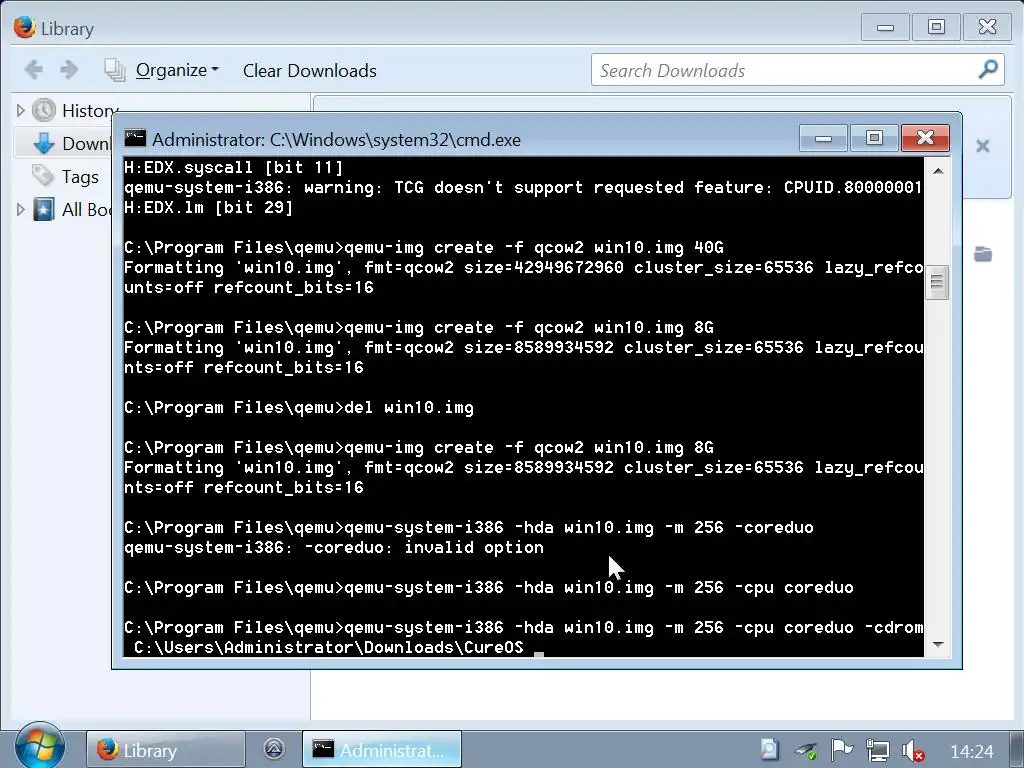Image resolution: width=1024 pixels, height=768 pixels.
Task: Click the cmd scrollbar thumb
Action: click(x=937, y=281)
